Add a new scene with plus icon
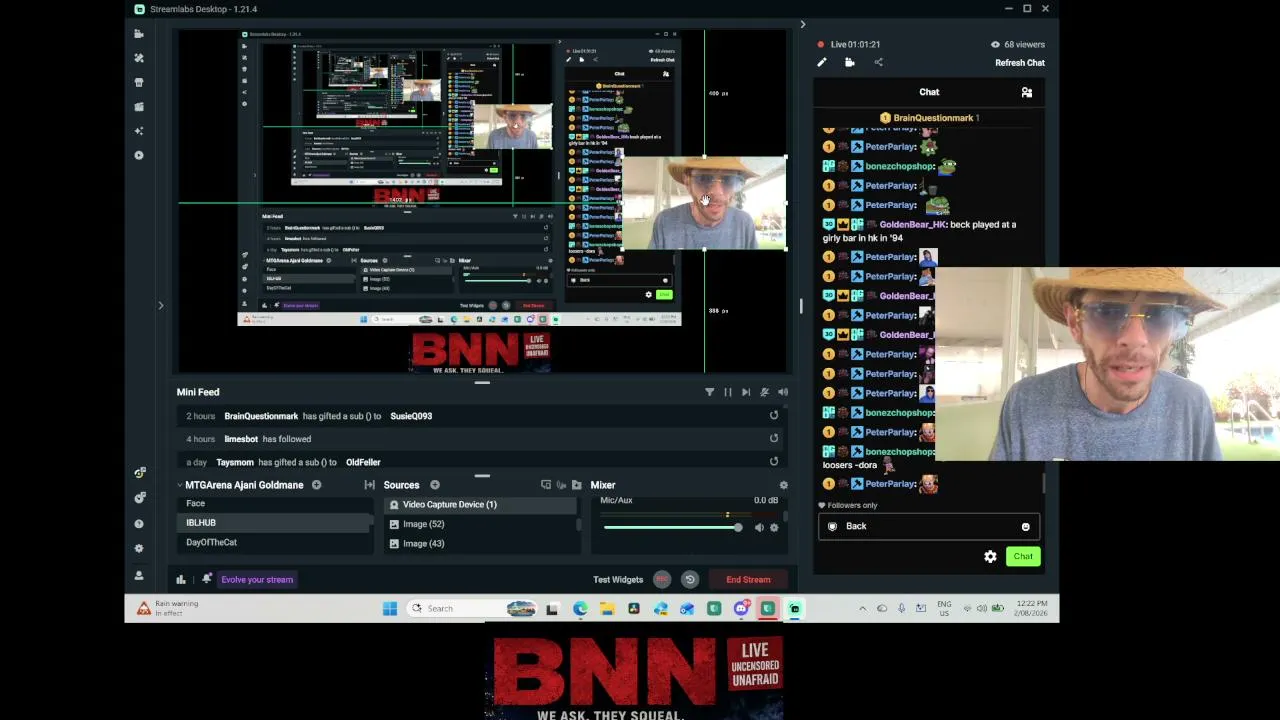1280x720 pixels. coord(316,485)
